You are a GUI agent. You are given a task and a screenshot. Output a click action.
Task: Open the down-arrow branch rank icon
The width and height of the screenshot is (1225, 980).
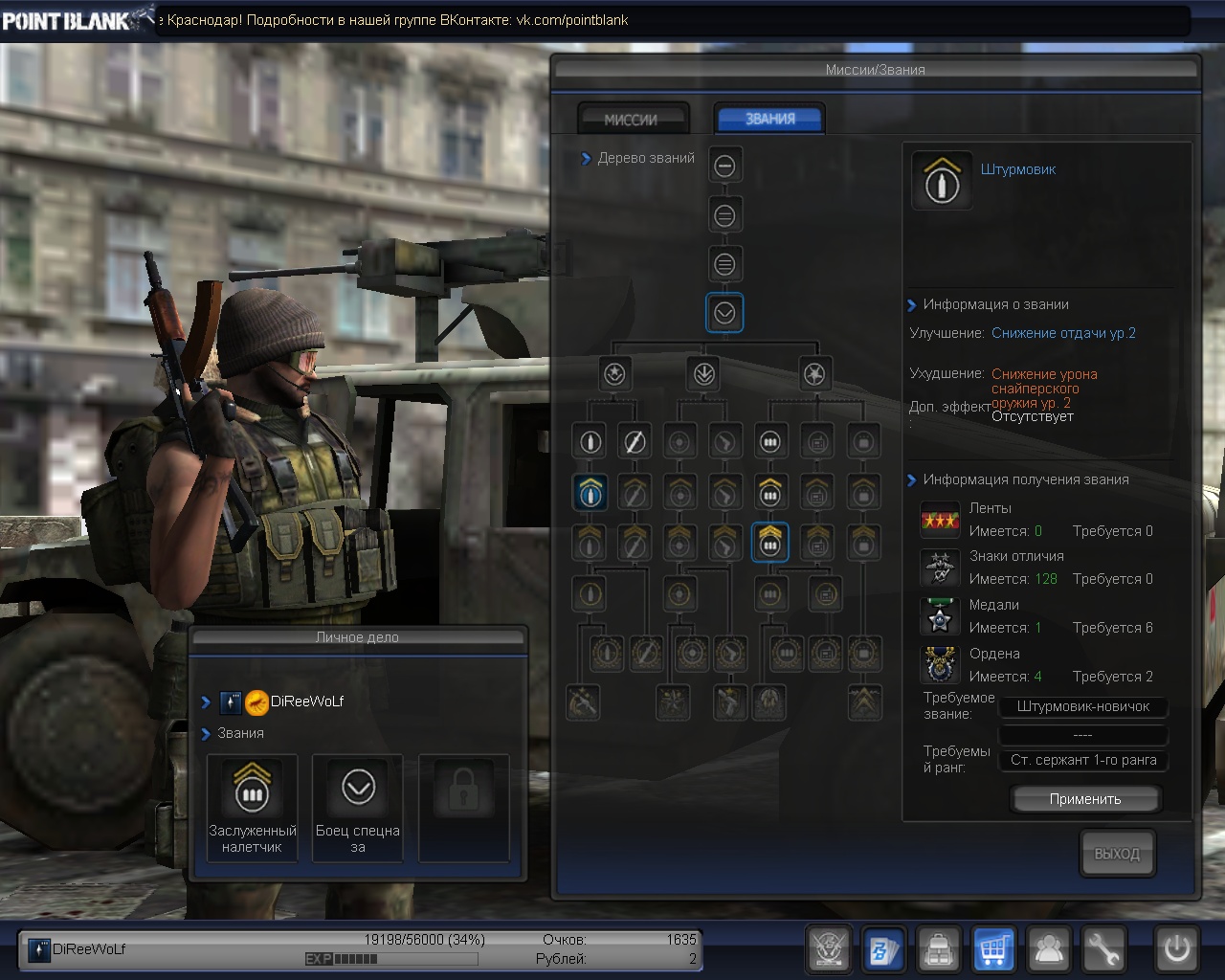click(x=704, y=374)
